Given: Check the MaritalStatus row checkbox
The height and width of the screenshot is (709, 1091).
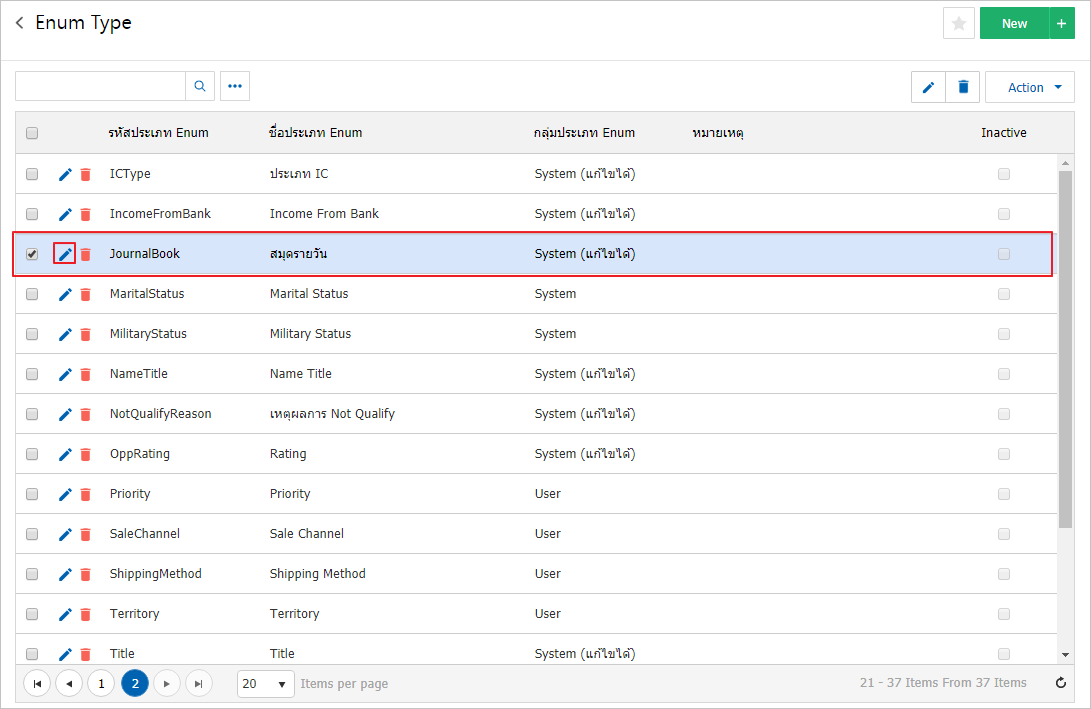Looking at the screenshot, I should [x=32, y=294].
